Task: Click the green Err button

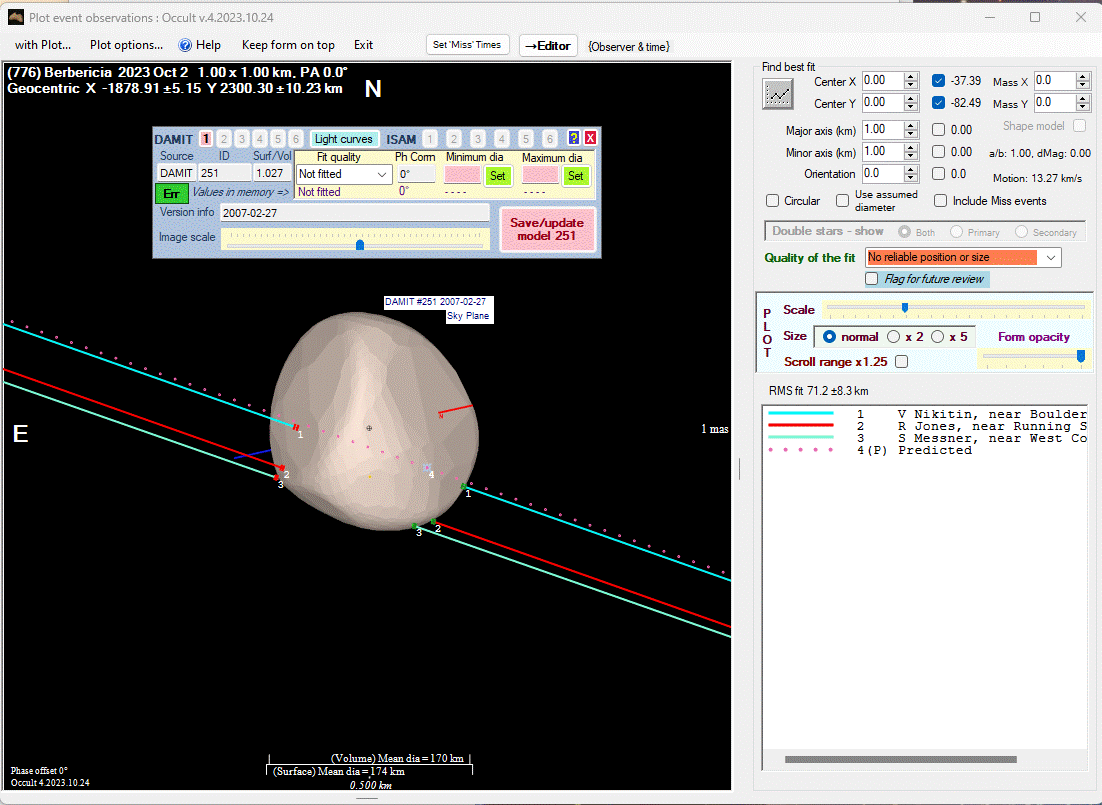Action: point(170,193)
